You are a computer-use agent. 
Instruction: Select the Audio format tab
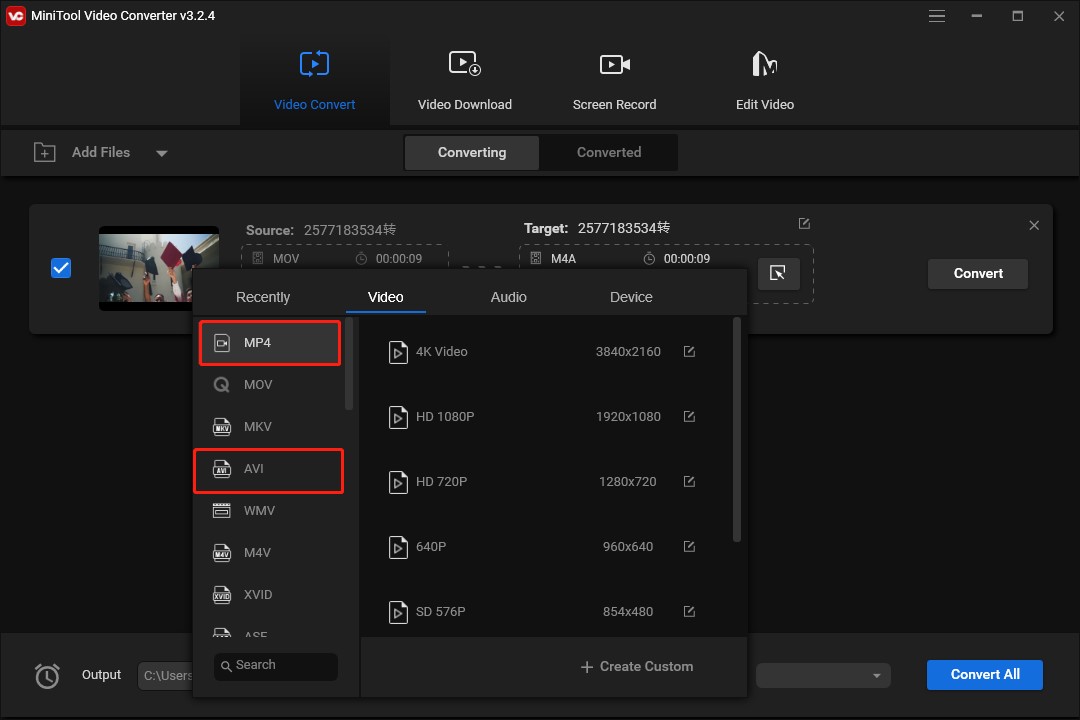click(x=508, y=297)
